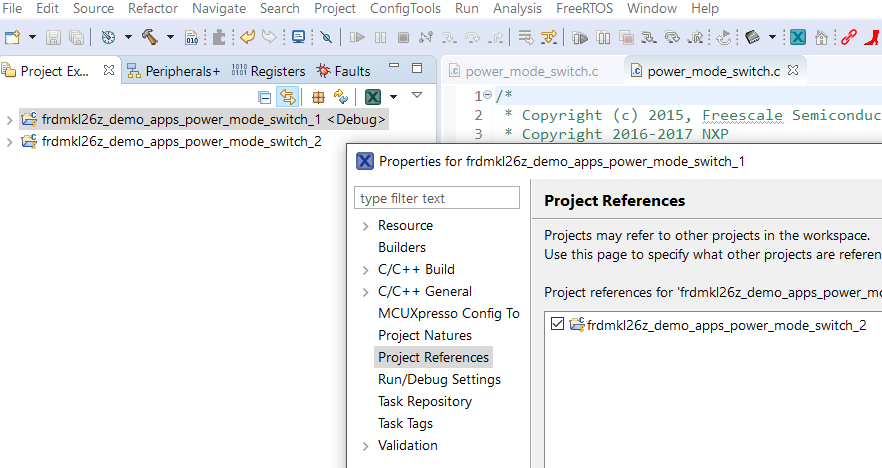The height and width of the screenshot is (468, 882).
Task: Click the Terminate all debug sessions icon
Action: click(x=626, y=38)
